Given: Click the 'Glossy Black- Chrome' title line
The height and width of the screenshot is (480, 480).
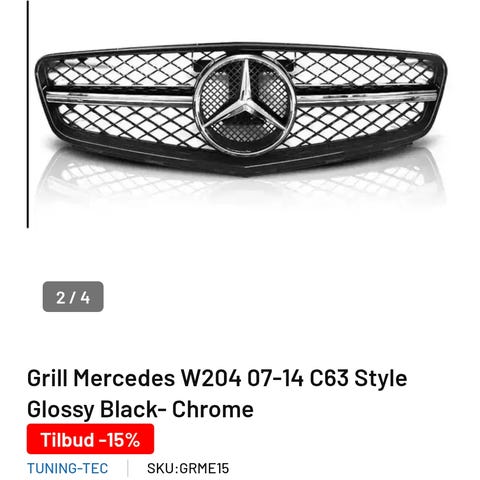Looking at the screenshot, I should [x=140, y=409].
